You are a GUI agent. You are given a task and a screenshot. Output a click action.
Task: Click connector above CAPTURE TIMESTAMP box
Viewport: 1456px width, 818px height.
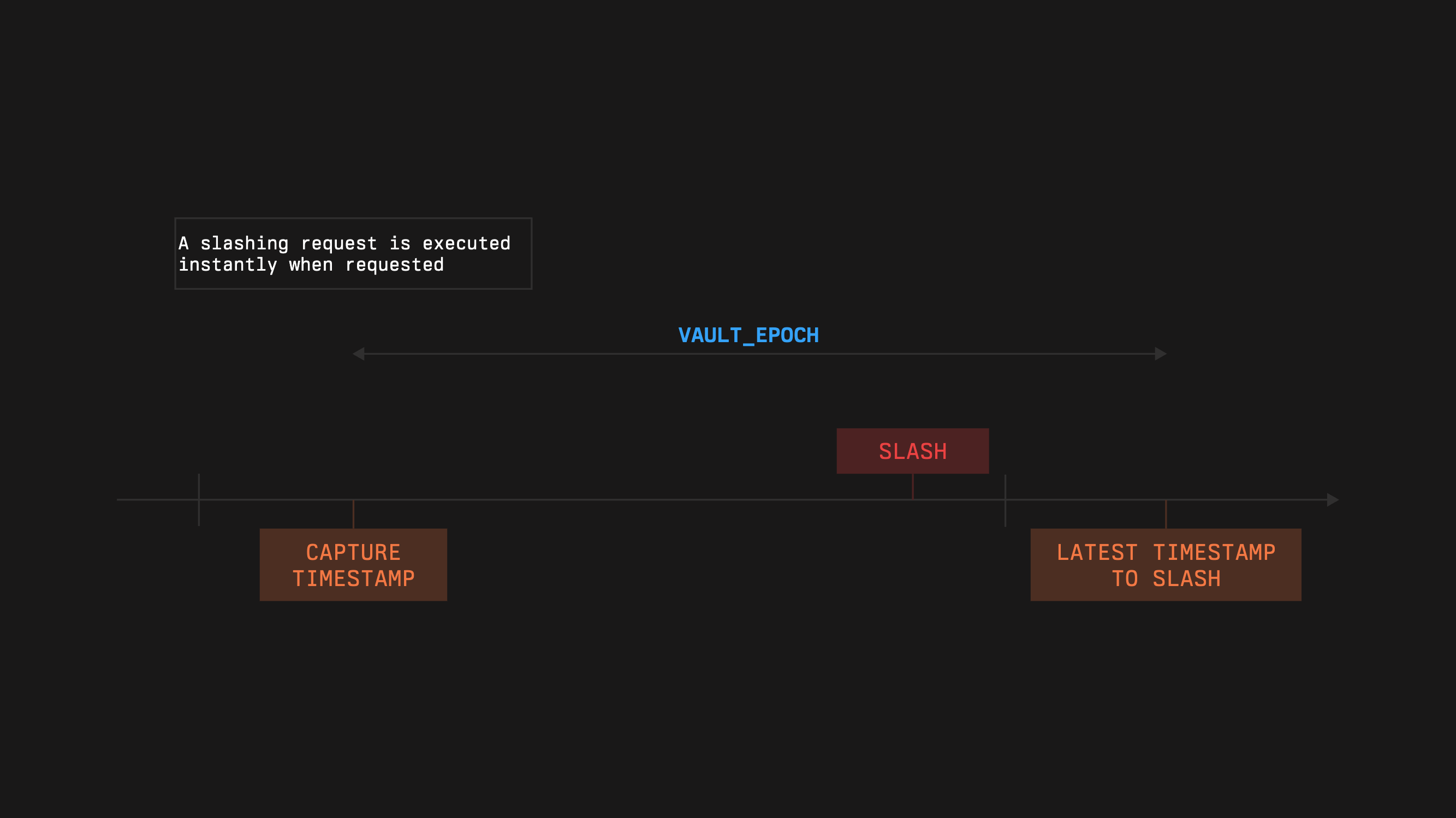coord(353,515)
